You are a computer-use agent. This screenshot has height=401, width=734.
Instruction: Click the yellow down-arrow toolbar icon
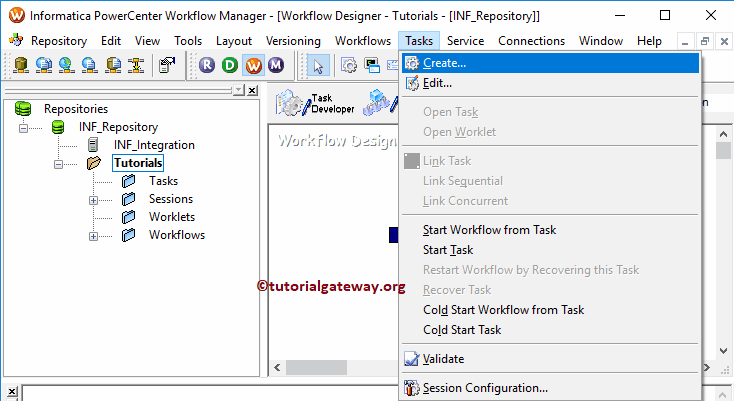coord(136,65)
